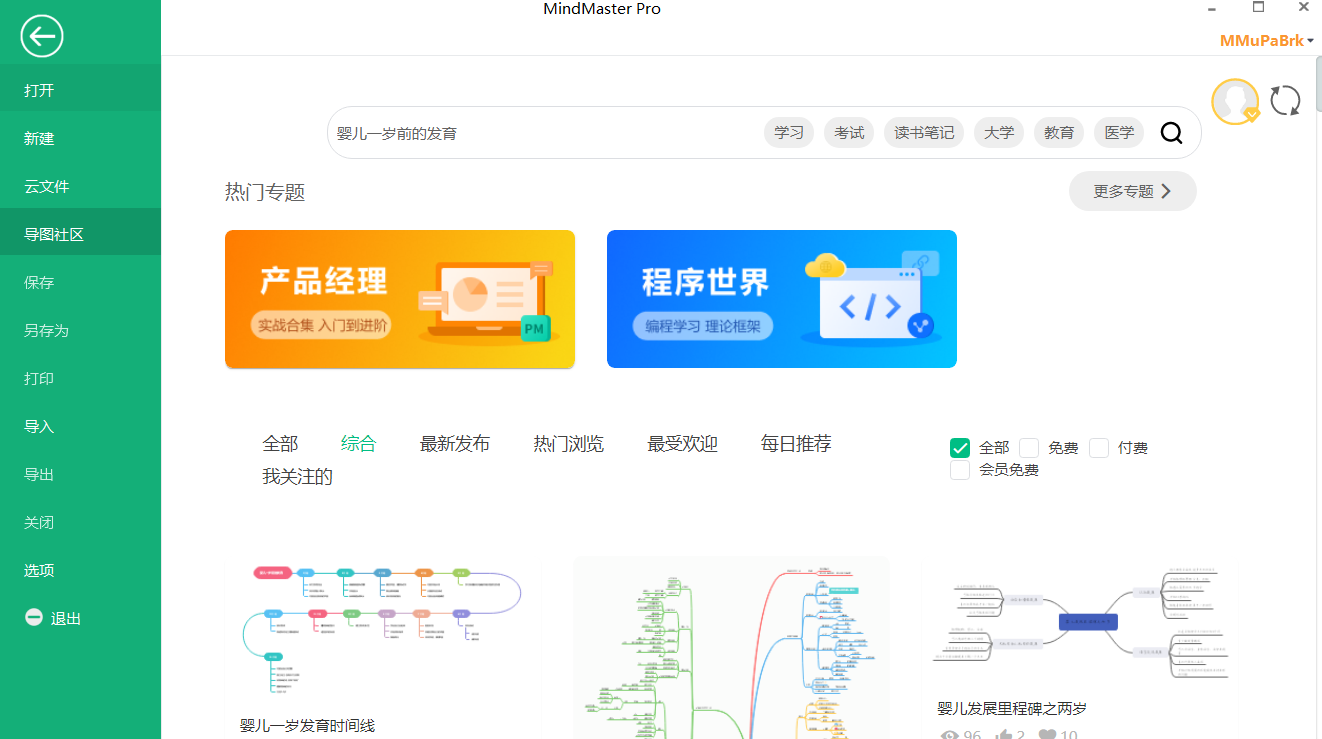
Task: Open the MMuPaBrk account dropdown
Action: pyautogui.click(x=1267, y=41)
